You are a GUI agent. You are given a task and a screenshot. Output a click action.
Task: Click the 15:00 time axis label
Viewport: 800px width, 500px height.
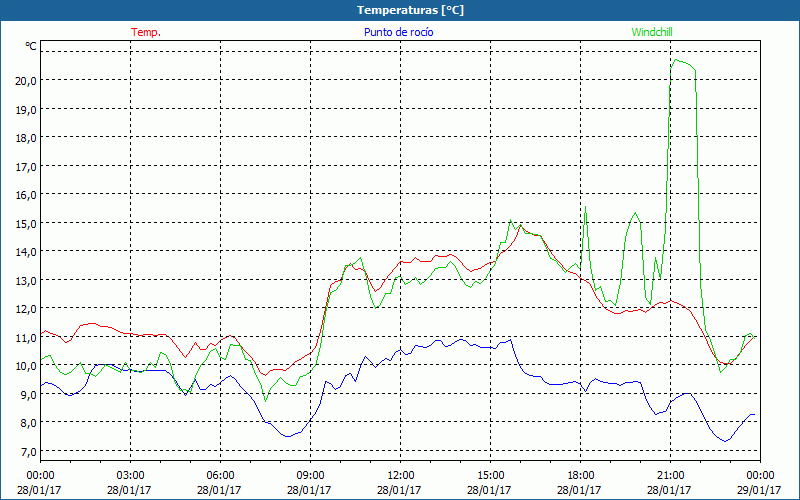click(x=490, y=476)
